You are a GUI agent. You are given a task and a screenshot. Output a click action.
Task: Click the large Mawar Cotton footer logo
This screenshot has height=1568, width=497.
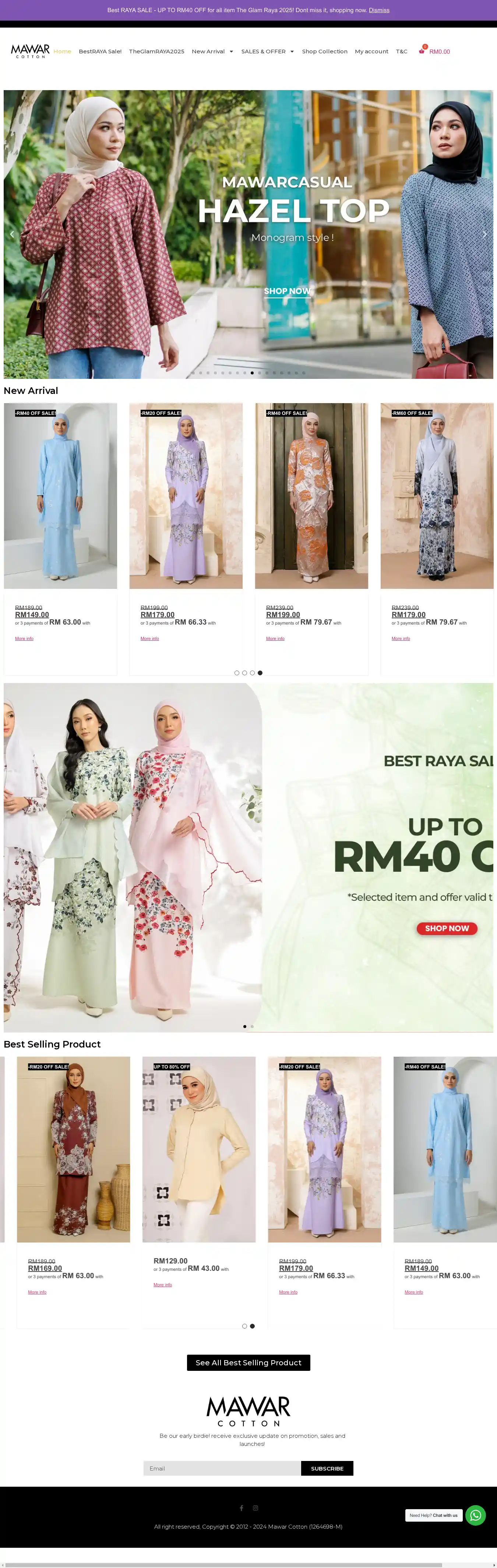(x=248, y=1411)
